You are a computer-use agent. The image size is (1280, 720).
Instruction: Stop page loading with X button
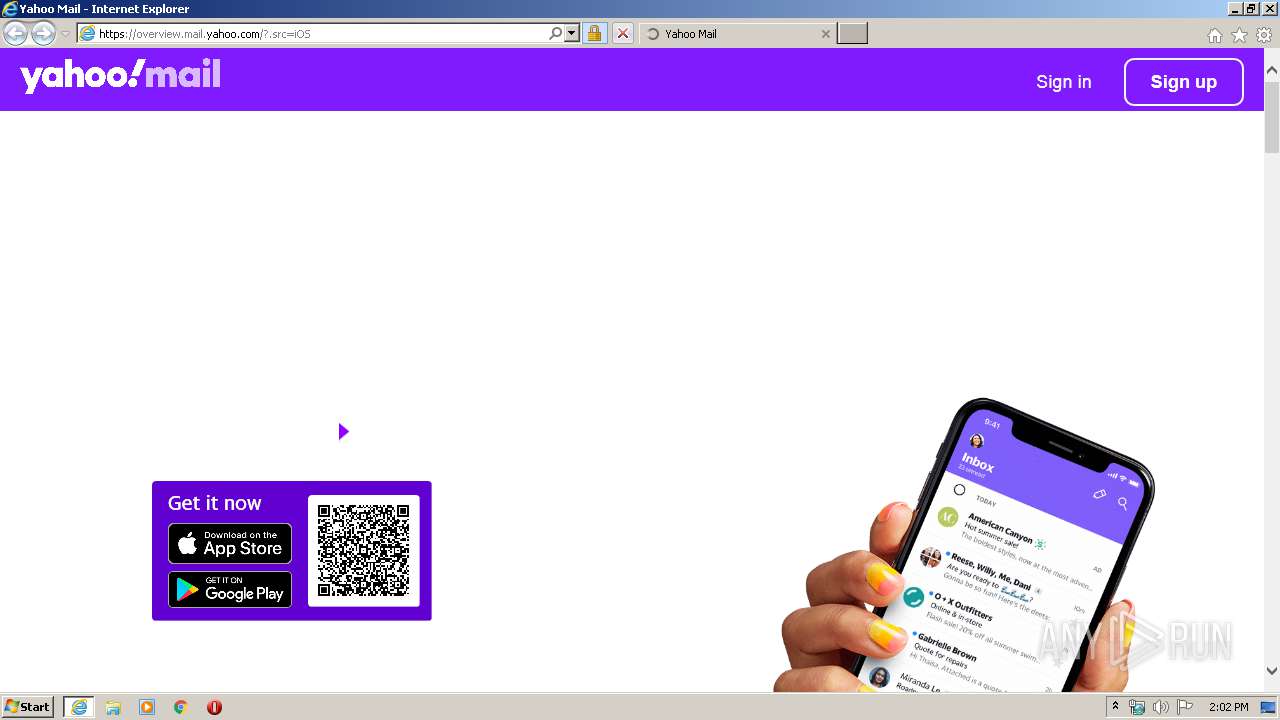tap(622, 34)
